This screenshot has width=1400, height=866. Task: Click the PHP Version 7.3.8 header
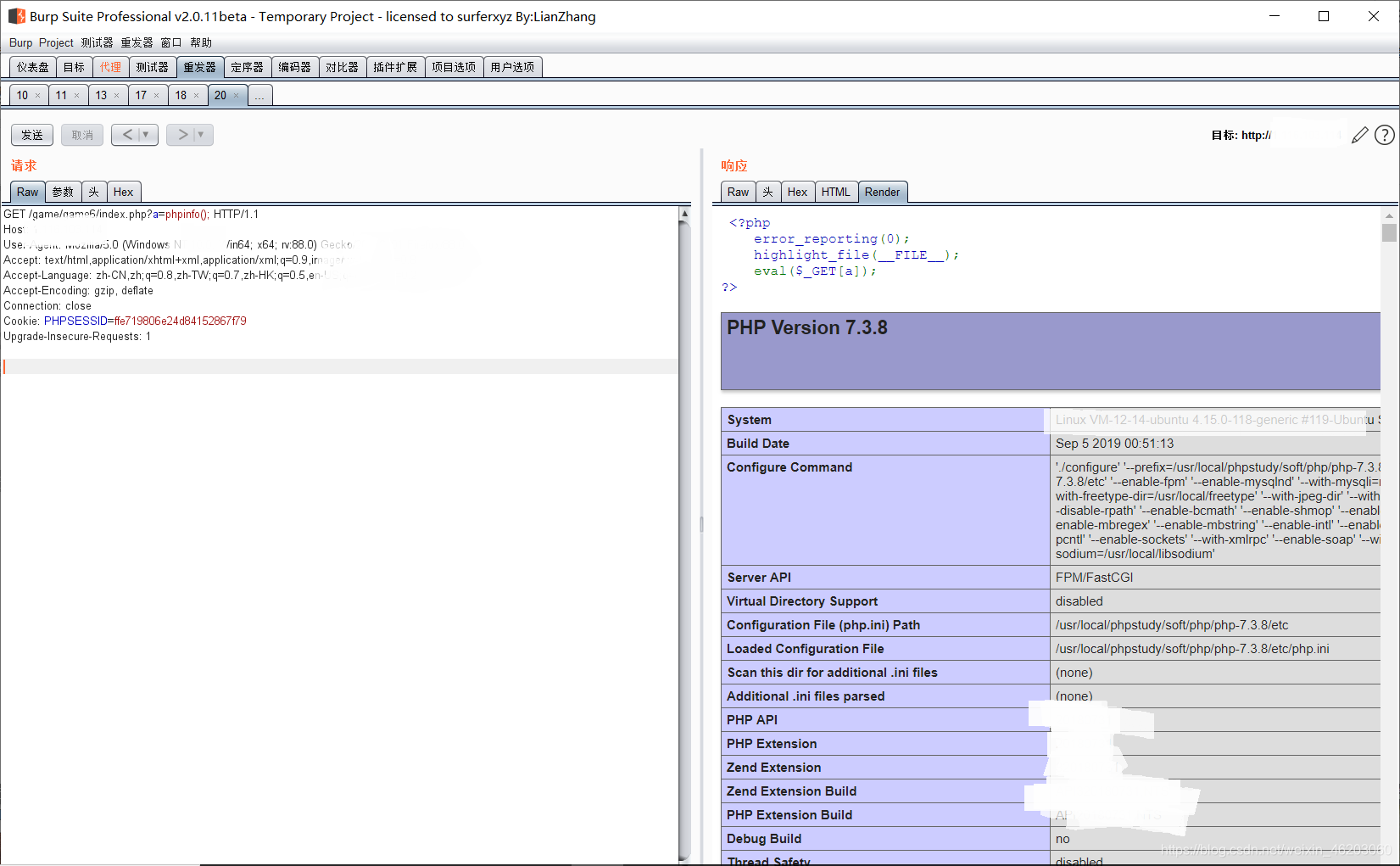(x=807, y=327)
